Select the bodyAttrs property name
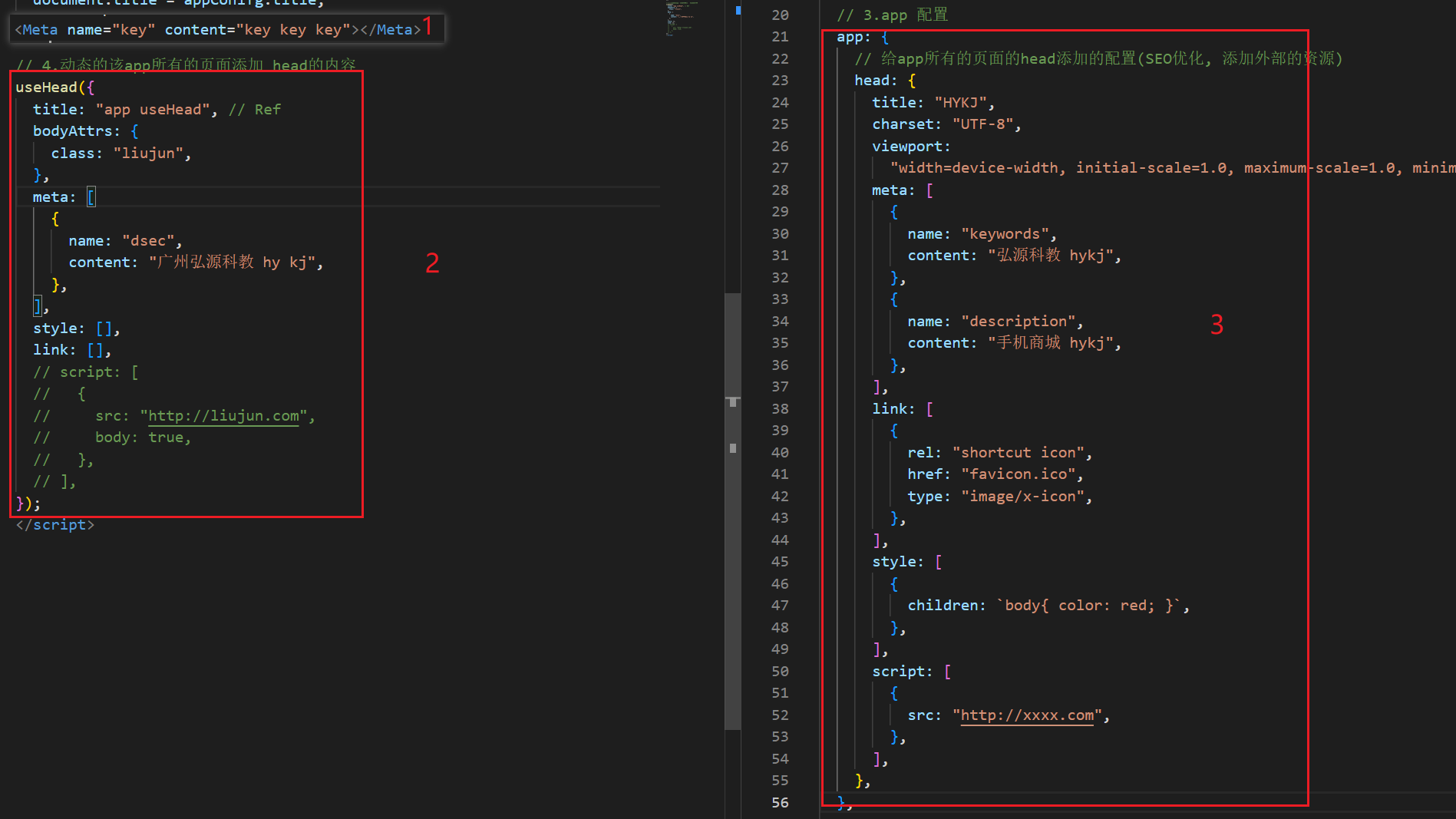 tap(76, 131)
